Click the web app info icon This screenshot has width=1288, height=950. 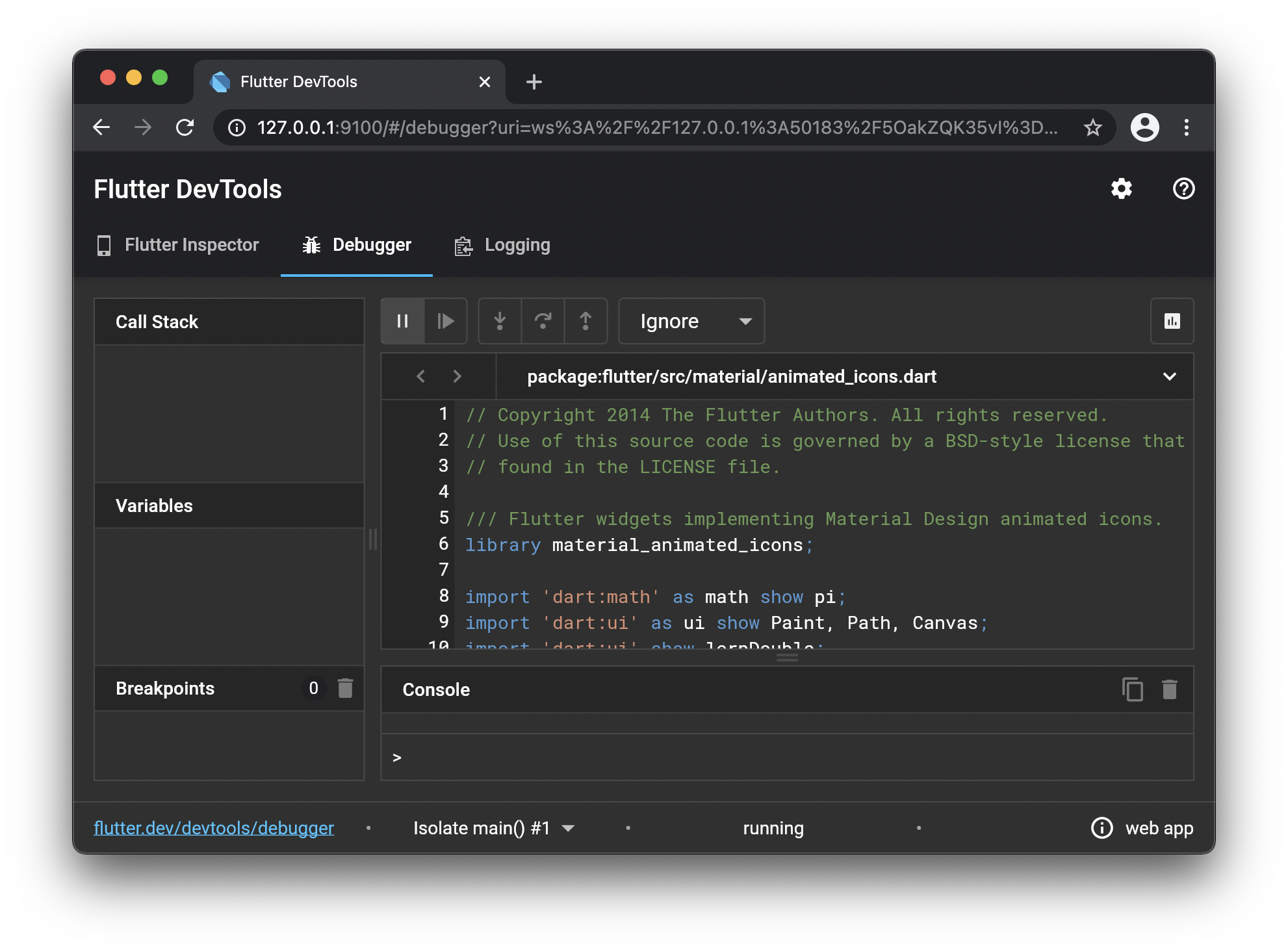[x=1101, y=828]
